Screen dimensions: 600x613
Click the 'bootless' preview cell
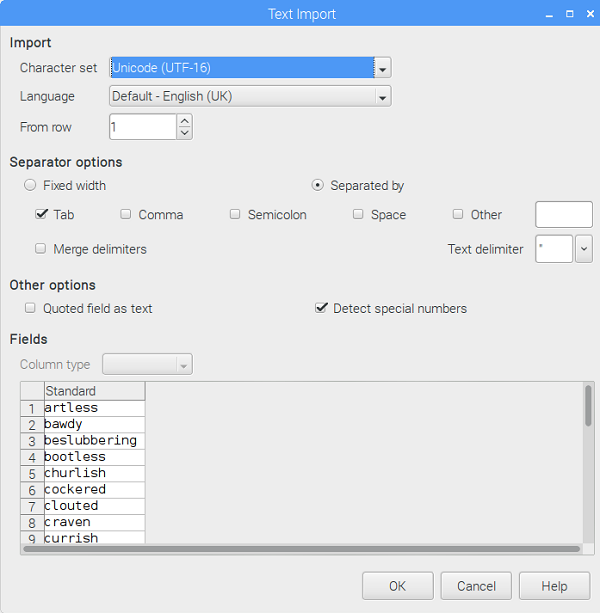95,457
